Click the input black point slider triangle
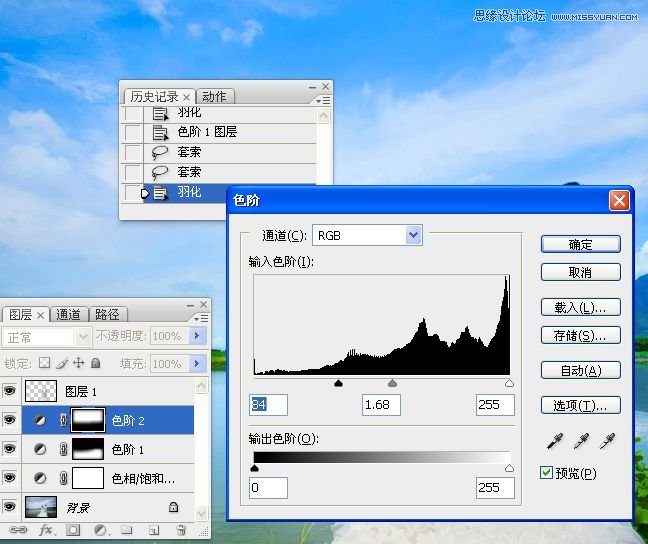648x544 pixels. coord(338,383)
